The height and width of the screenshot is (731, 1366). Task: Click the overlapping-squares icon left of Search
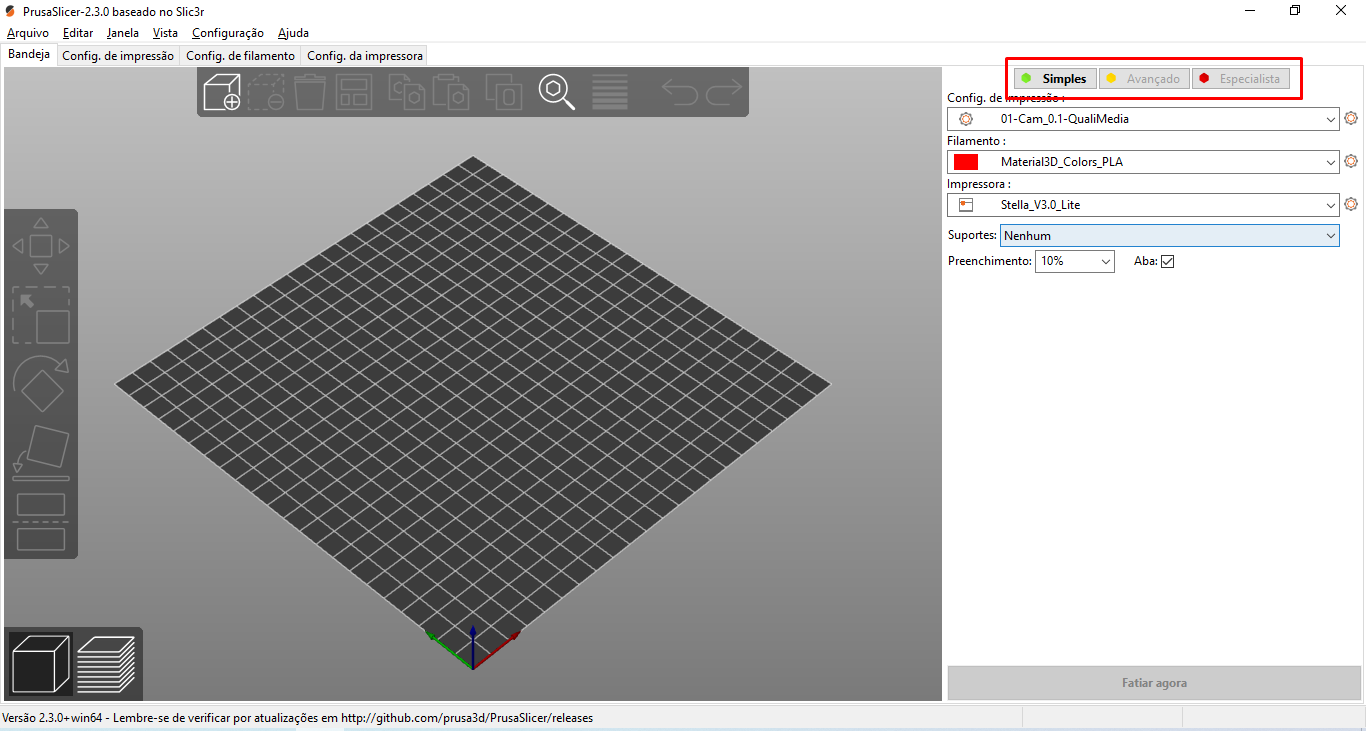tap(503, 92)
